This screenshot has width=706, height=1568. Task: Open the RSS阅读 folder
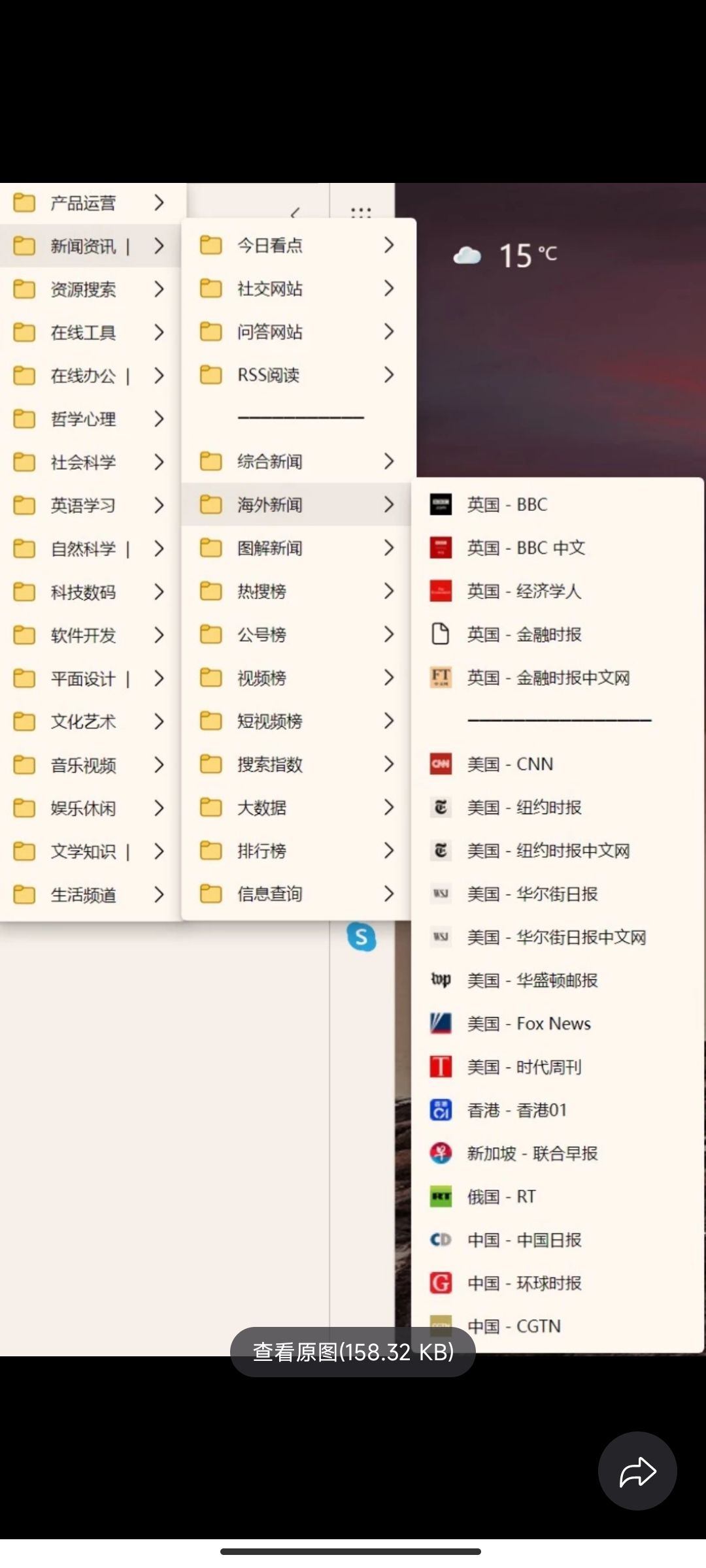pos(298,374)
